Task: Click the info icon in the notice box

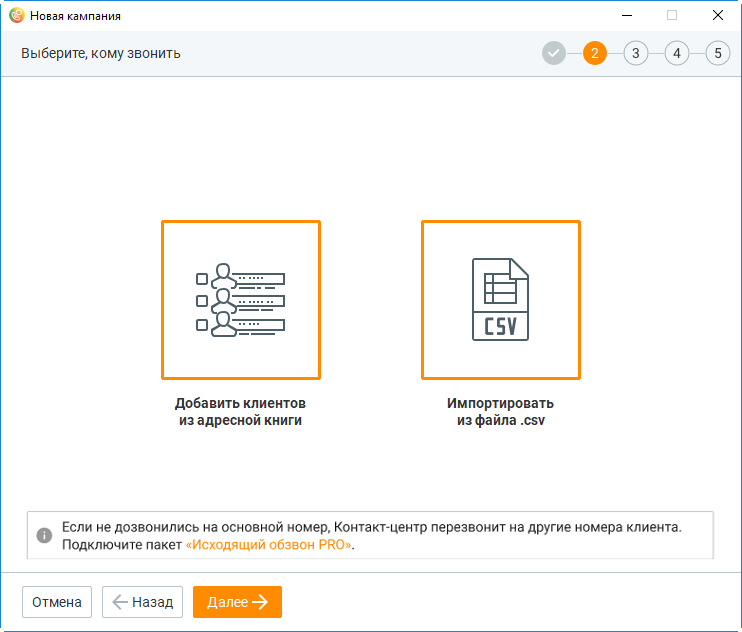Action: pos(44,535)
